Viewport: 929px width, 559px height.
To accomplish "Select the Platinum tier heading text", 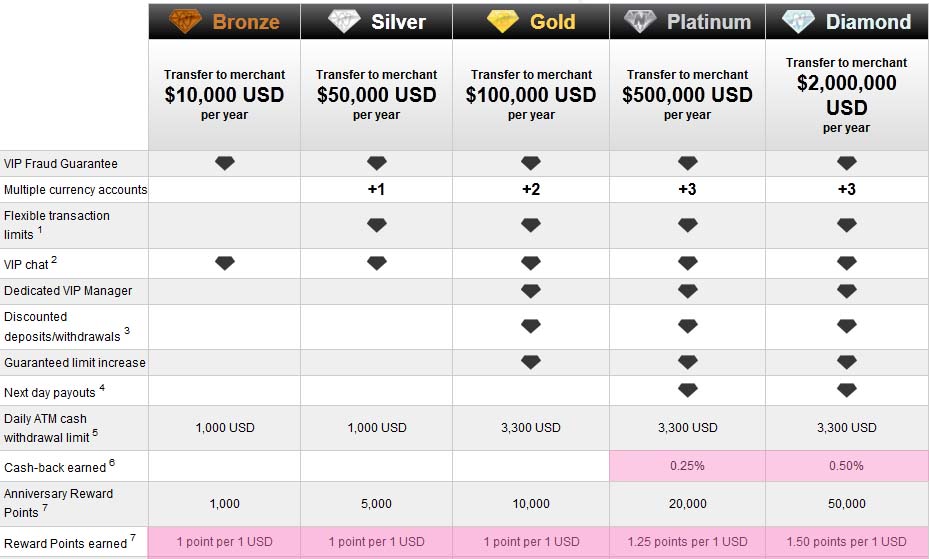I will click(709, 22).
